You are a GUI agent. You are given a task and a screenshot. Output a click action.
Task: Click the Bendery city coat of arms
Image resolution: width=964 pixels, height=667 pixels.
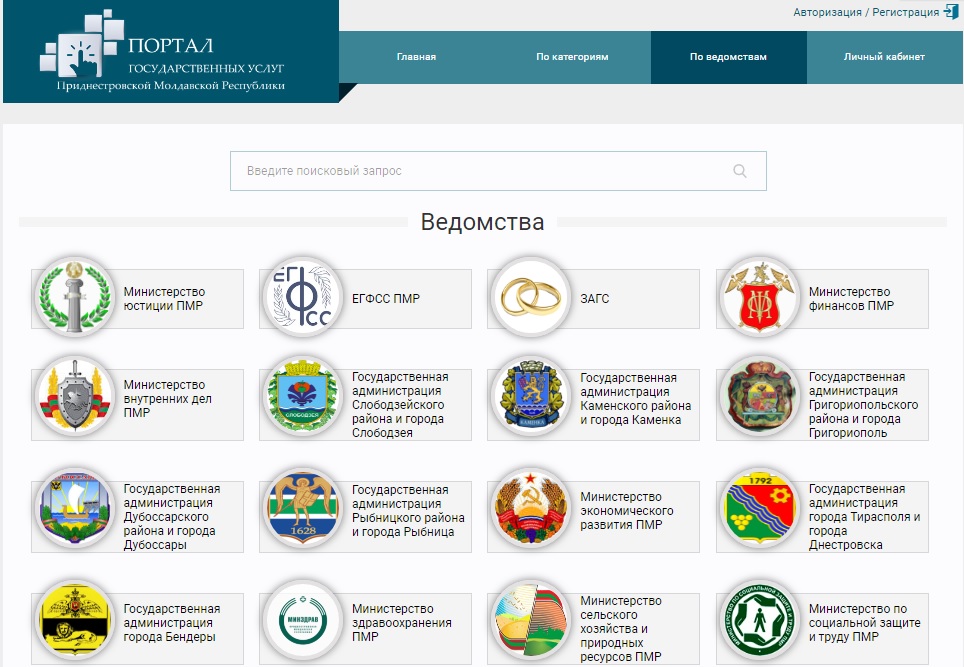click(71, 622)
